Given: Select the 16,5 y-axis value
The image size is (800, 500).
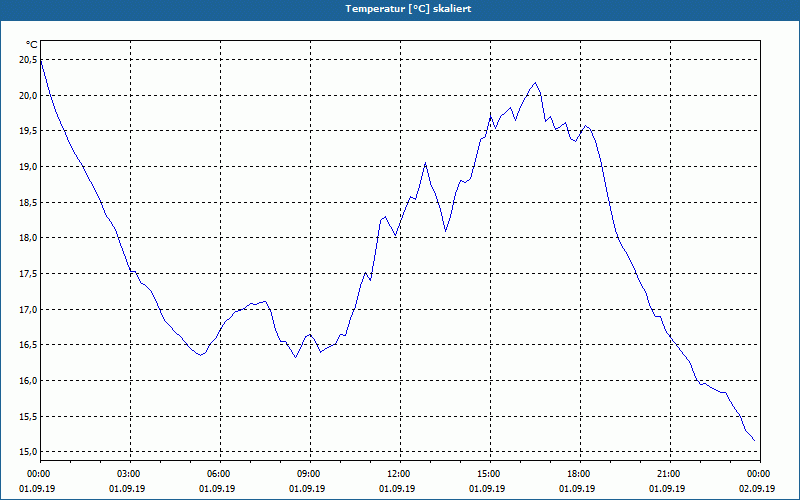Looking at the screenshot, I should (x=28, y=345).
